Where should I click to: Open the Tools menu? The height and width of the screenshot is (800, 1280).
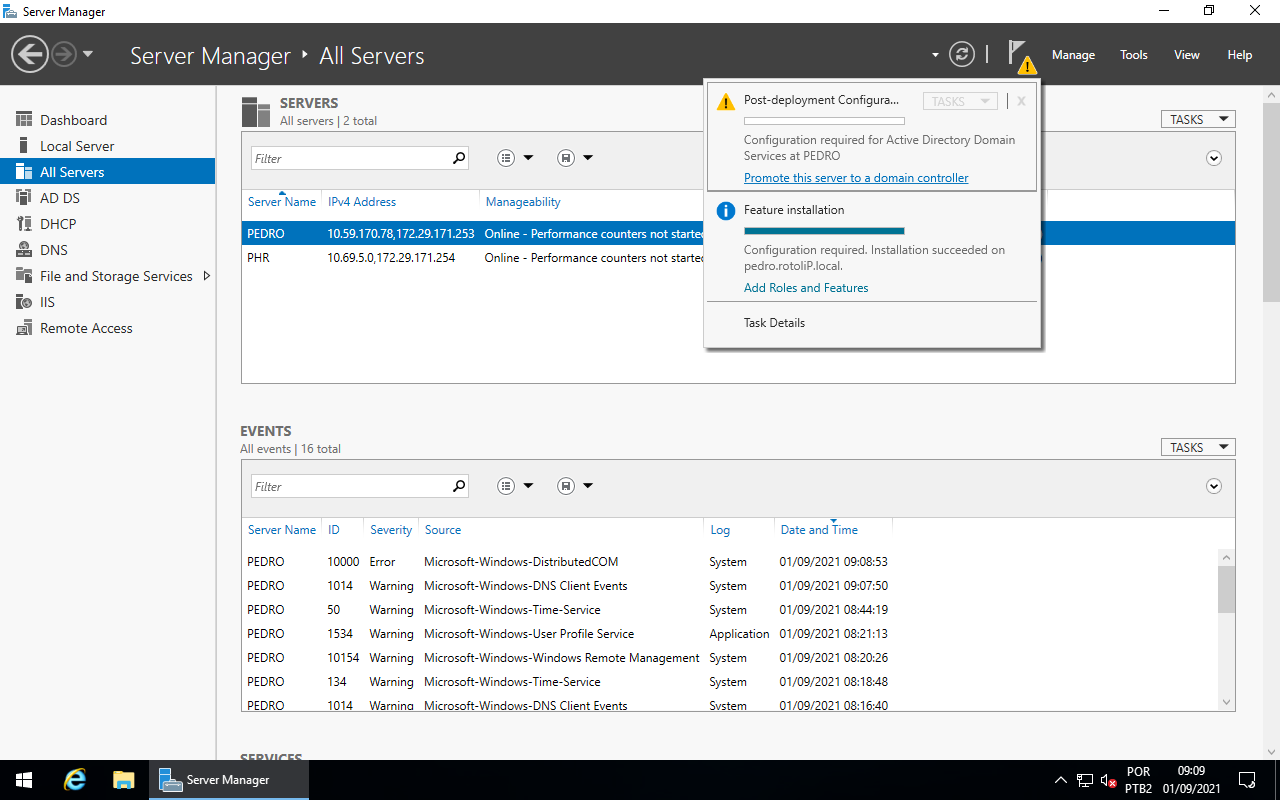[x=1133, y=55]
